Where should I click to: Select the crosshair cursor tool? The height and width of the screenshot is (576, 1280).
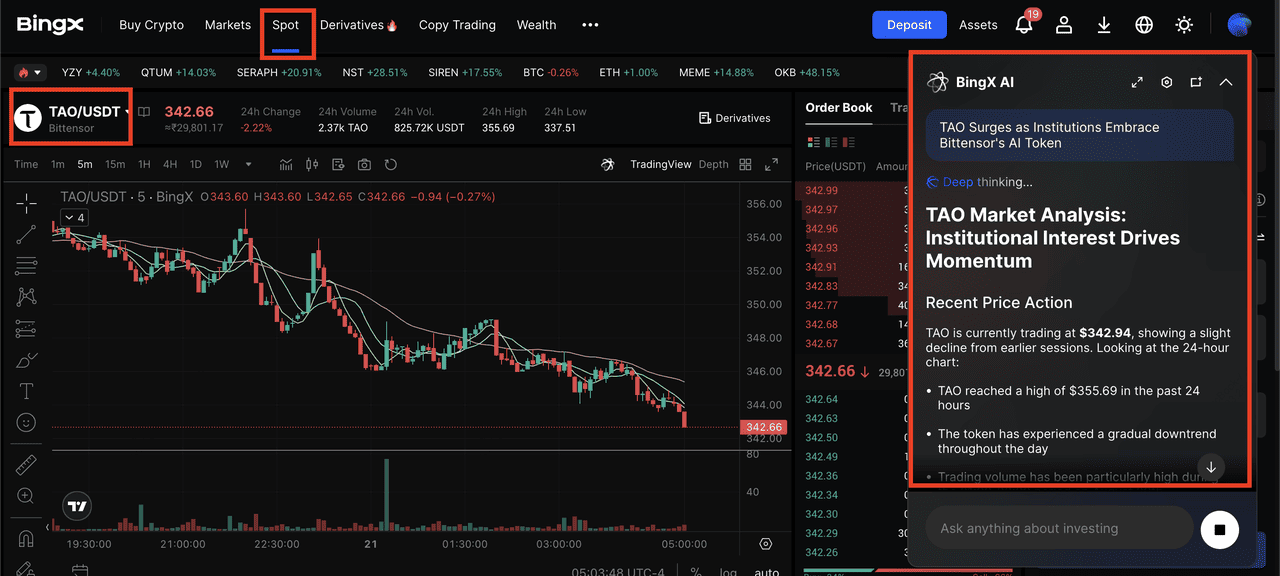(27, 202)
